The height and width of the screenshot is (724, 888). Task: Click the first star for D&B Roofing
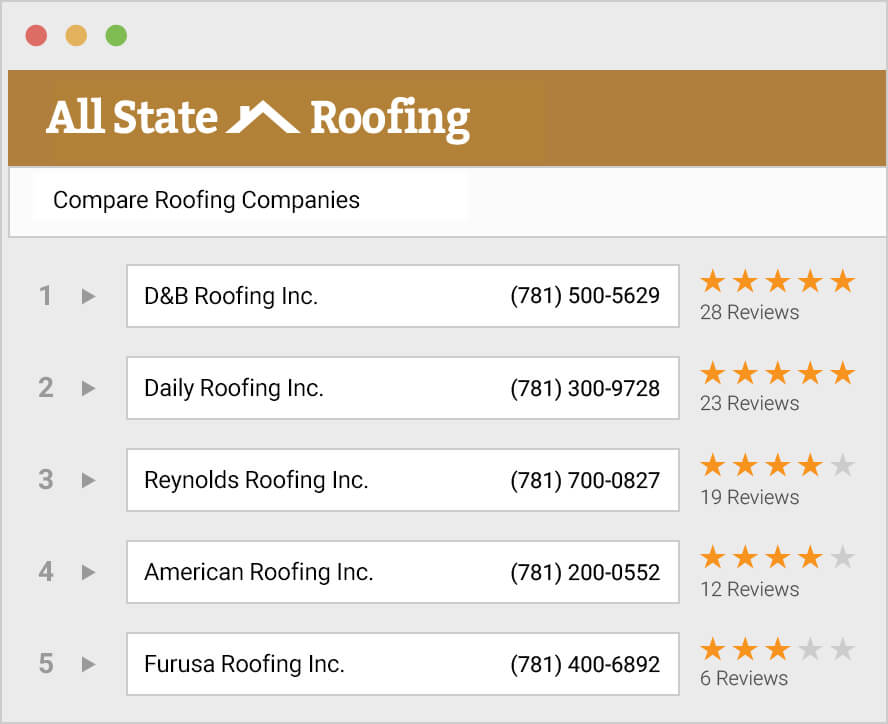[x=711, y=281]
